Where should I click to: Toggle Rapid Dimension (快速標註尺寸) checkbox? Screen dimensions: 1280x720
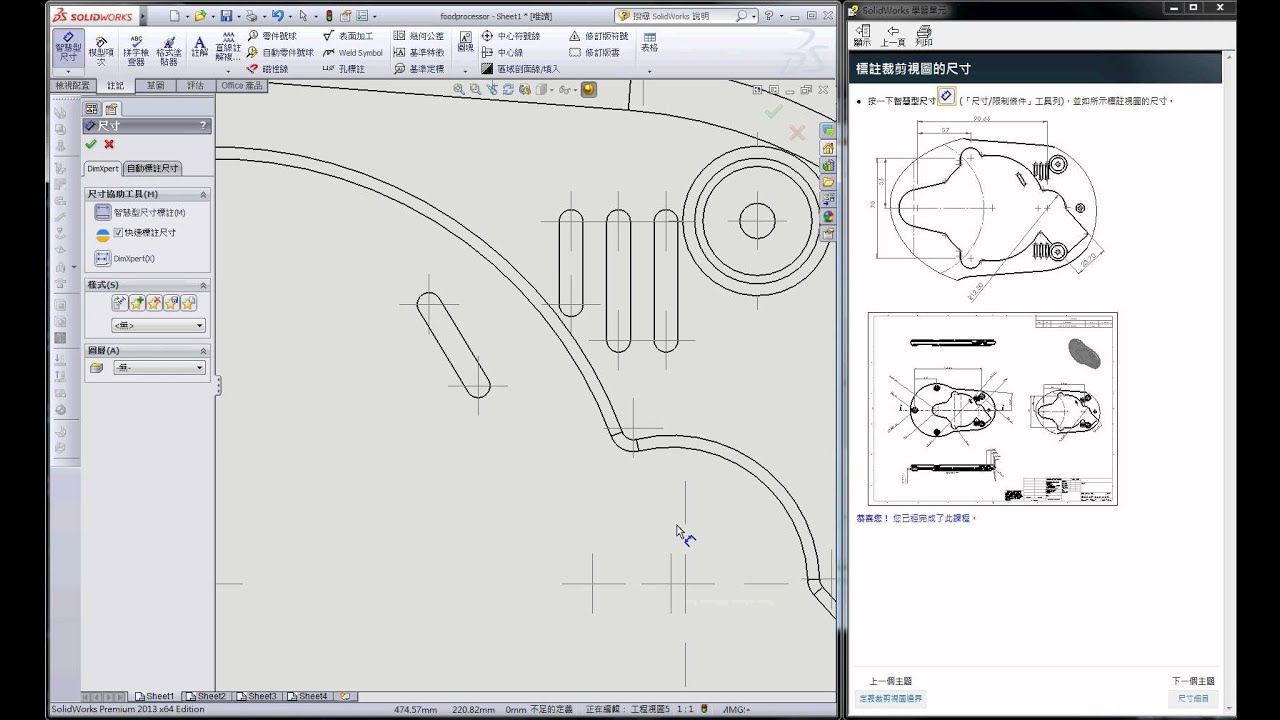[118, 232]
